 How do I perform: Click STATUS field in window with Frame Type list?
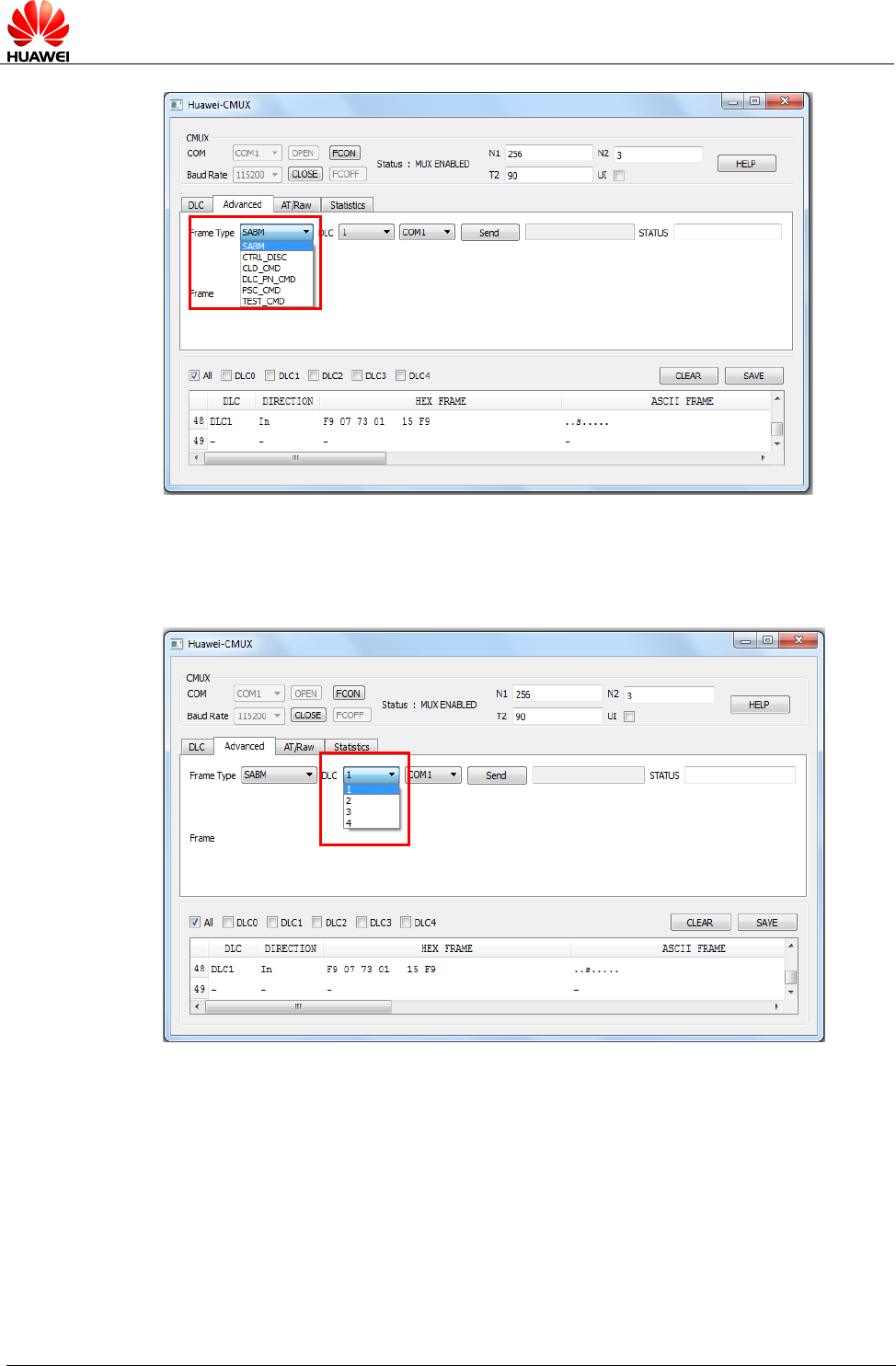coord(728,233)
